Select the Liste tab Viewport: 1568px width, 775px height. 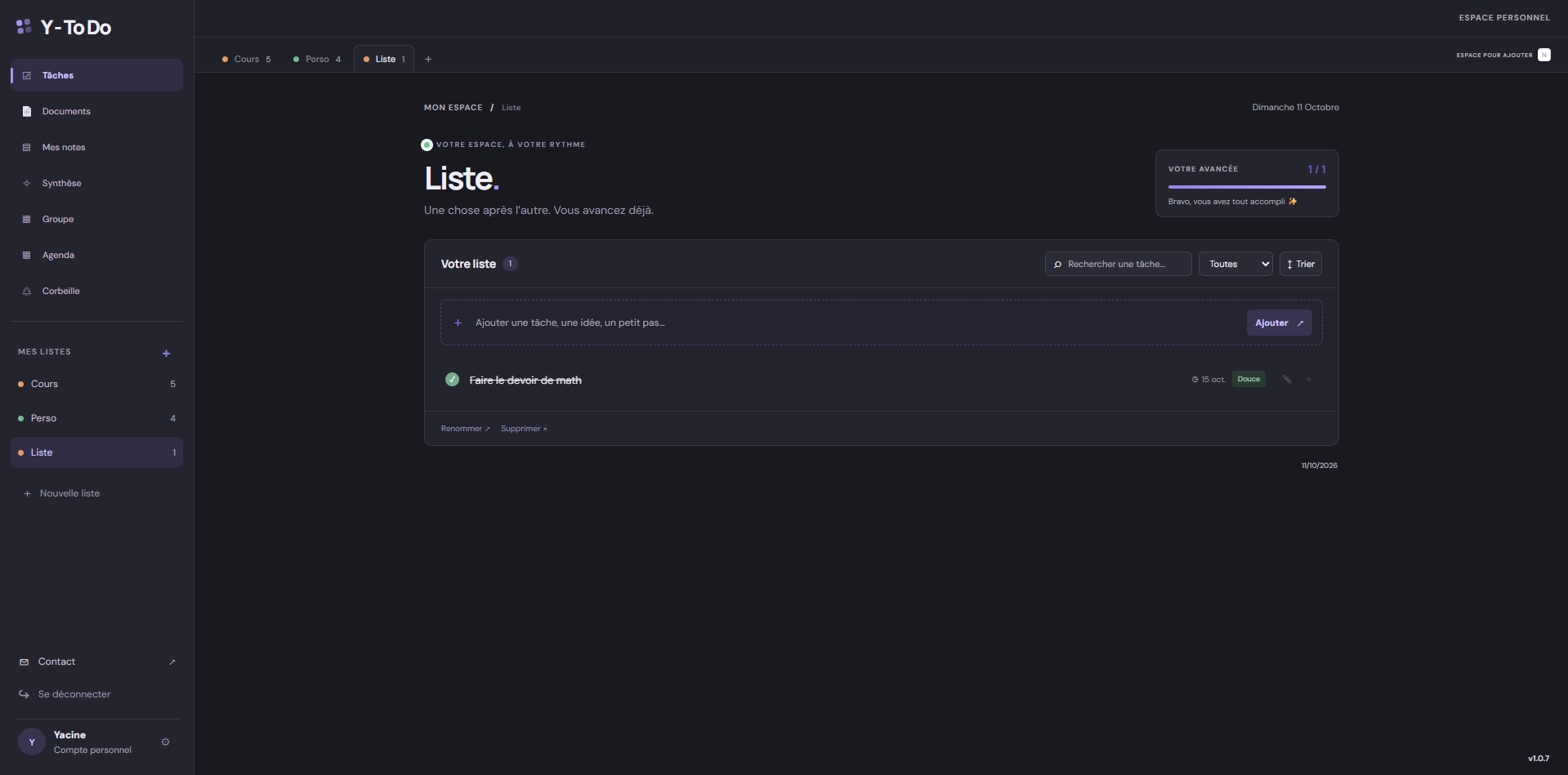pyautogui.click(x=384, y=59)
